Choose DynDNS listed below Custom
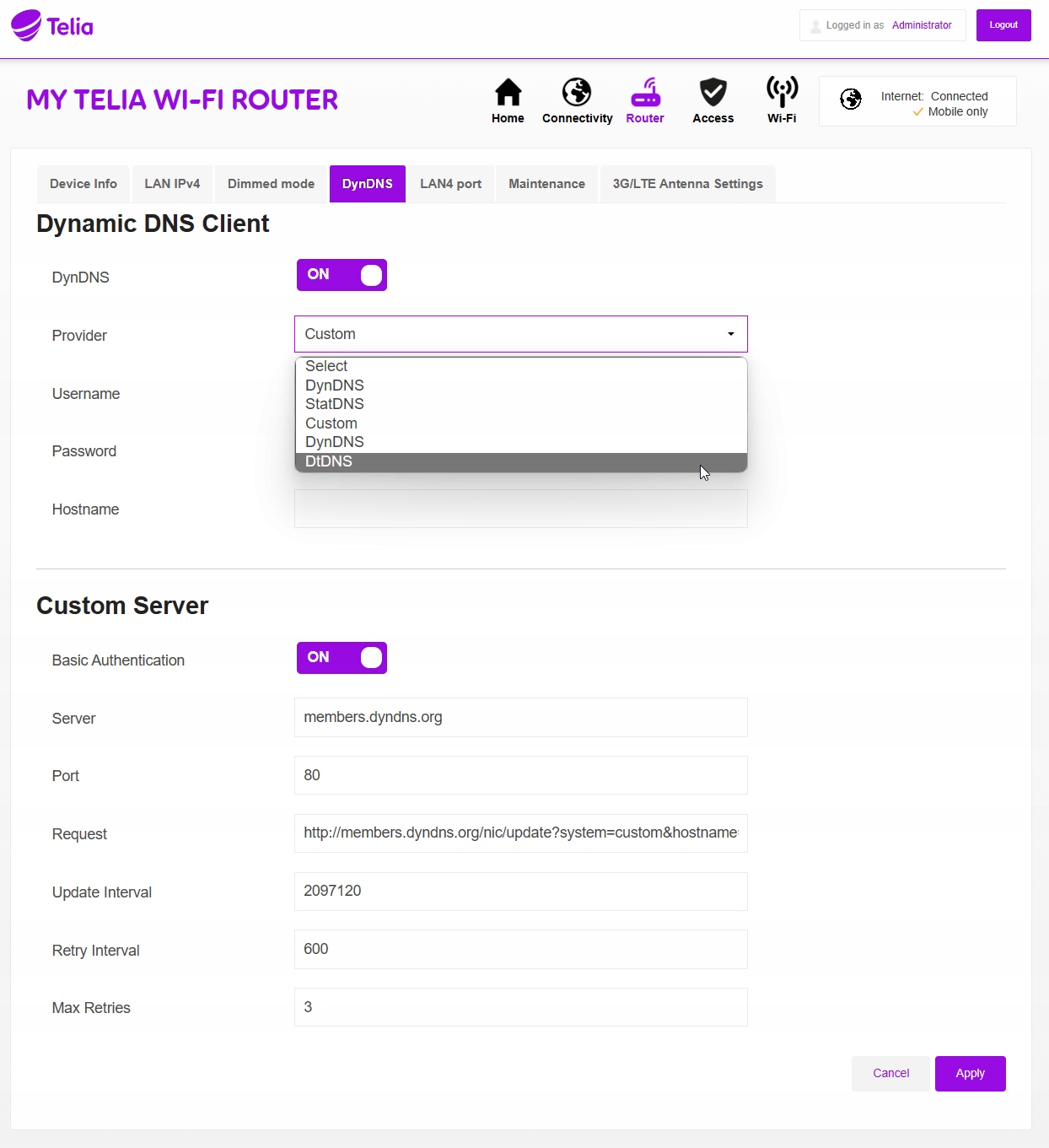The image size is (1049, 1148). 521,442
